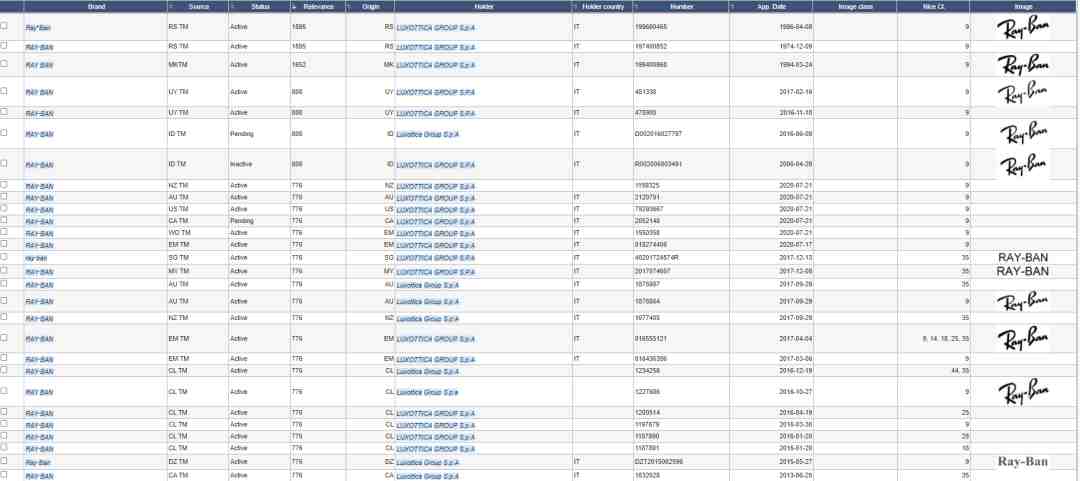Click the '1652' relevance value
Viewport: 1080px width, 481px height.
(x=299, y=65)
